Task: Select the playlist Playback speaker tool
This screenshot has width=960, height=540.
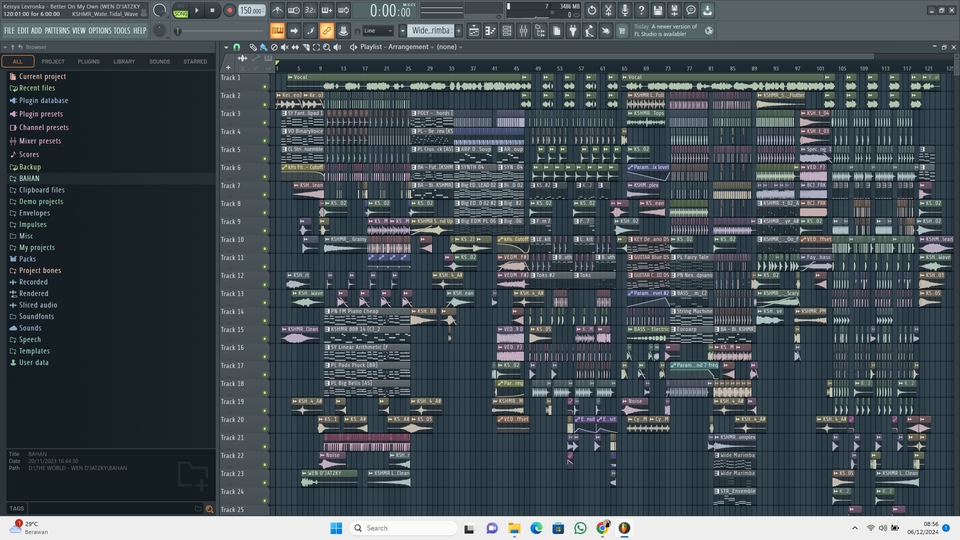Action: (x=337, y=47)
